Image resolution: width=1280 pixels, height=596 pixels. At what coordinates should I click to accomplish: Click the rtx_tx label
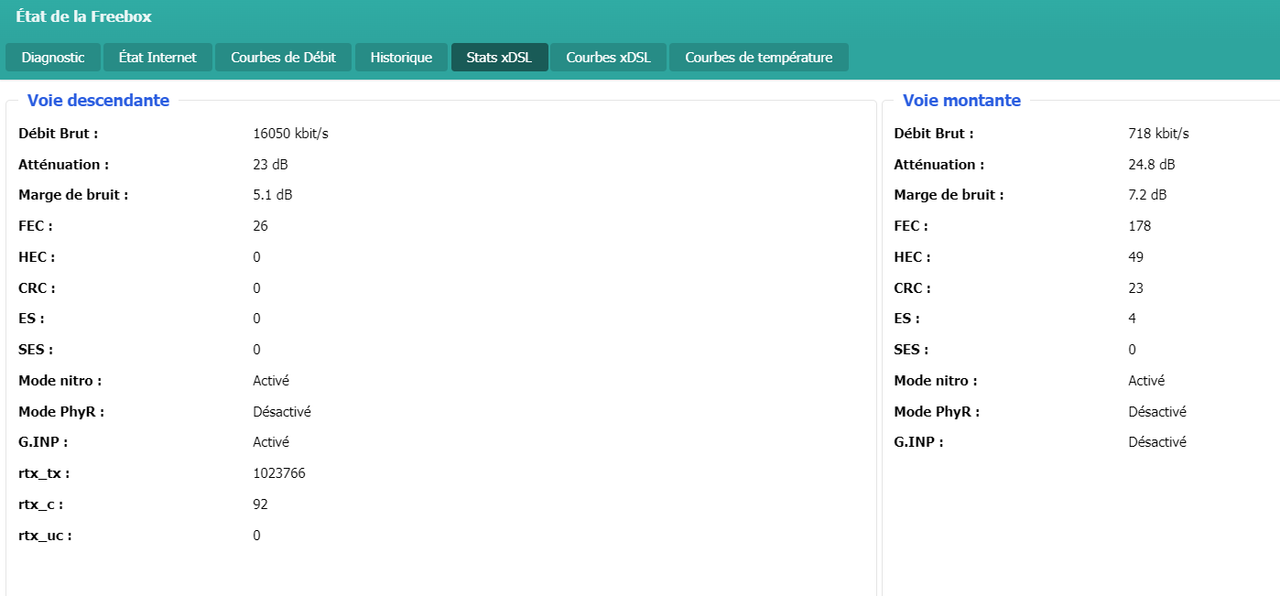(44, 473)
